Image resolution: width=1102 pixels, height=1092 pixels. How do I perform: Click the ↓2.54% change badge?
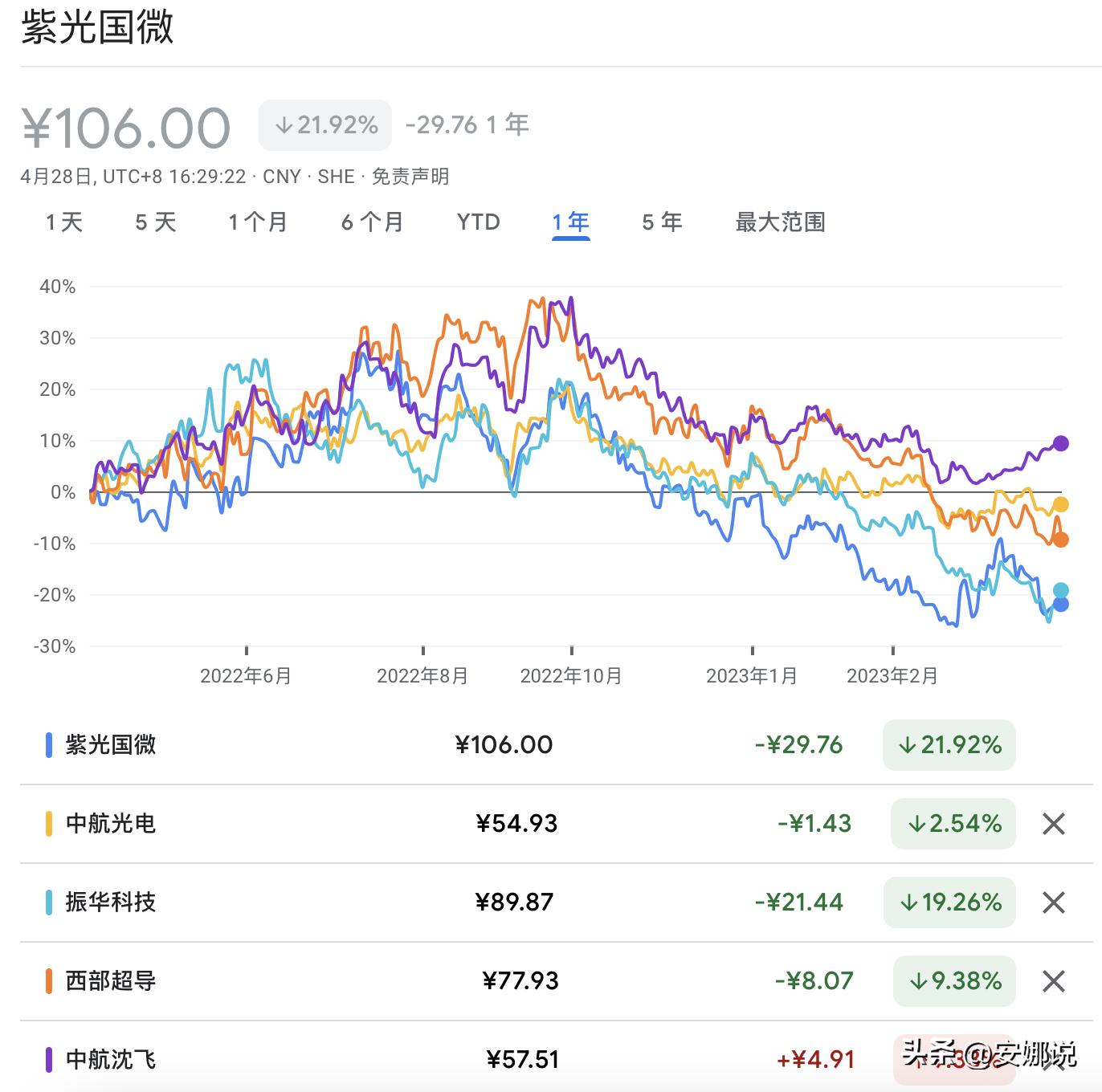pyautogui.click(x=953, y=824)
